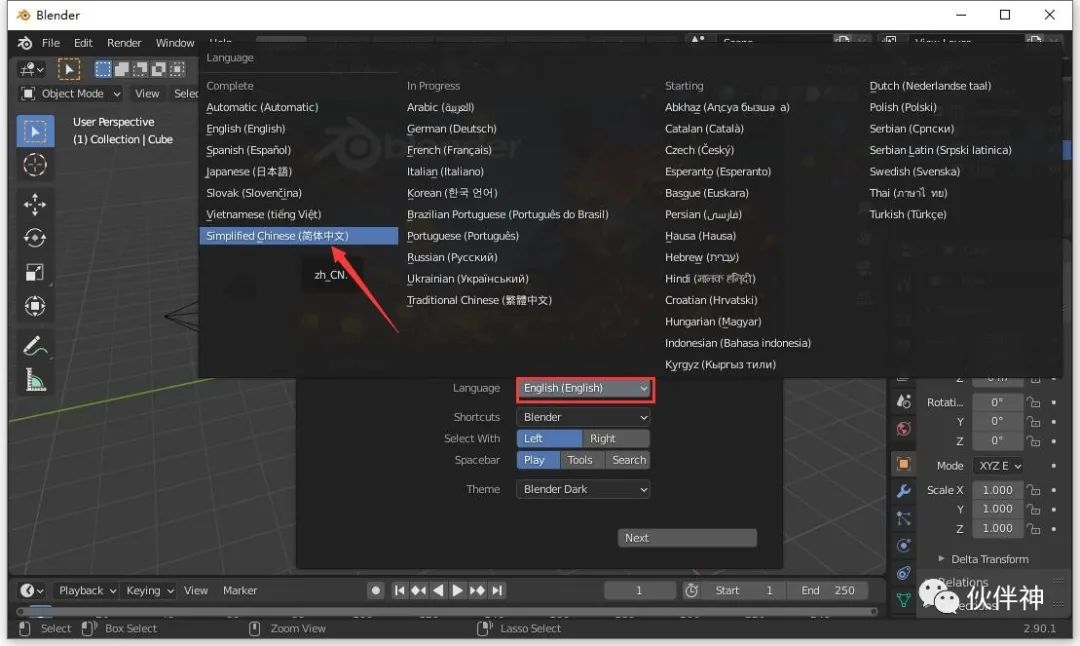The image size is (1080, 646).
Task: Toggle the lock on Scale Y
Action: tap(1032, 509)
